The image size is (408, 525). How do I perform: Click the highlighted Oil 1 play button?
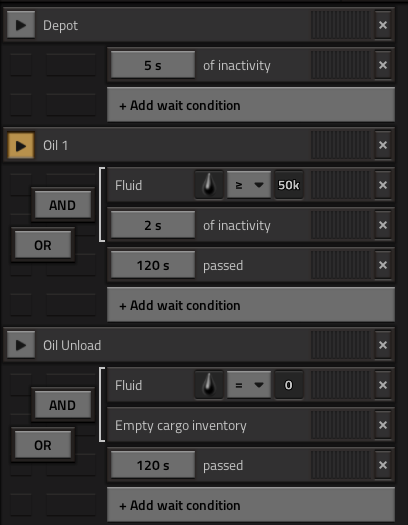tap(21, 145)
